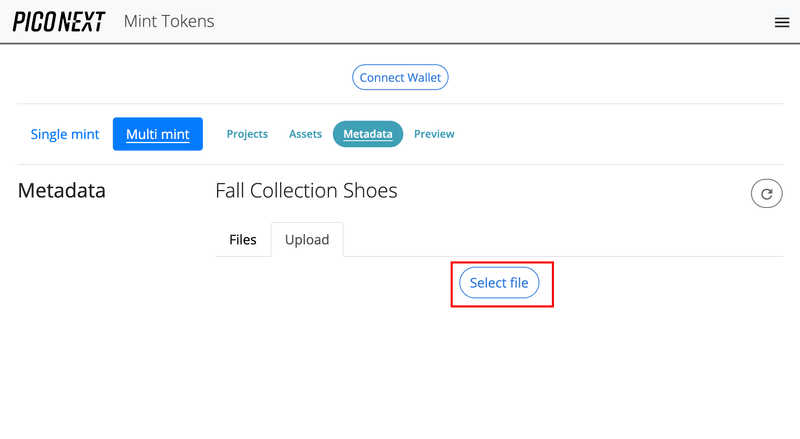This screenshot has width=800, height=439.
Task: Click the Fall Collection Shoes project heading
Action: (306, 190)
